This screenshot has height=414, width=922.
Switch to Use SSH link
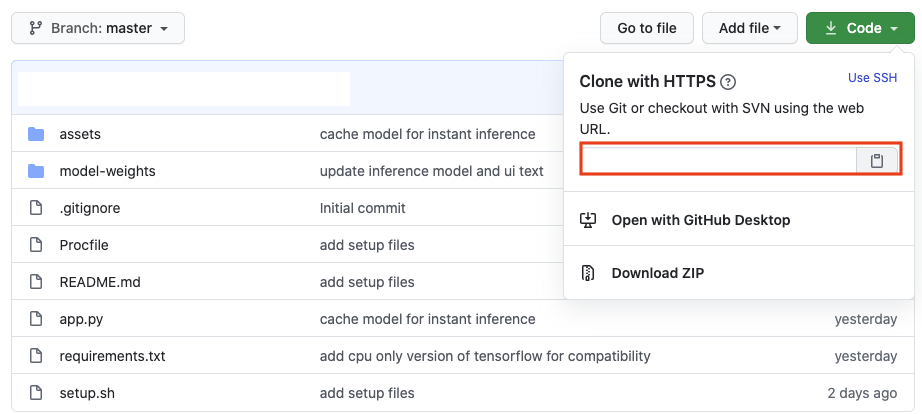[873, 78]
